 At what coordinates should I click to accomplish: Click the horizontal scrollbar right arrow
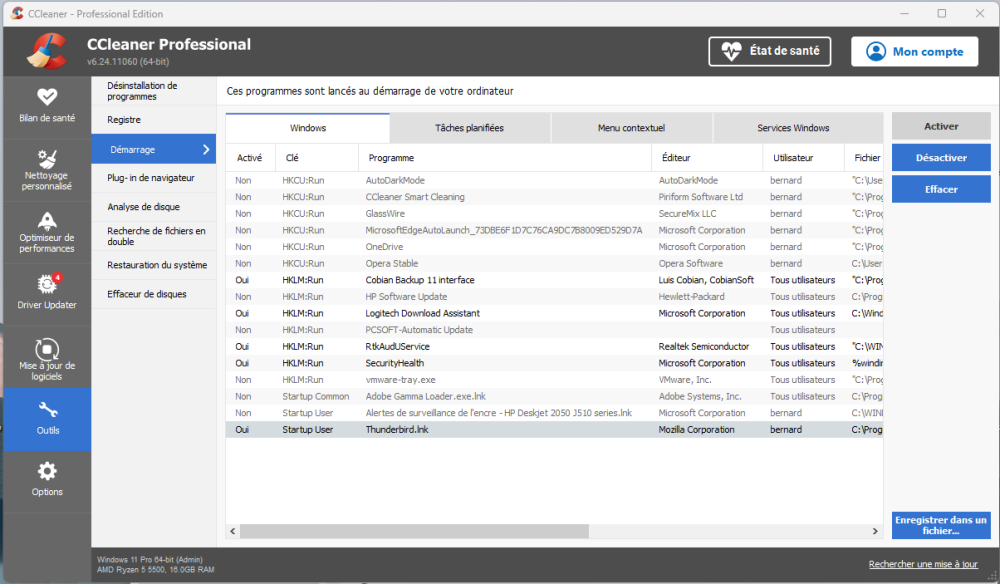(x=874, y=531)
